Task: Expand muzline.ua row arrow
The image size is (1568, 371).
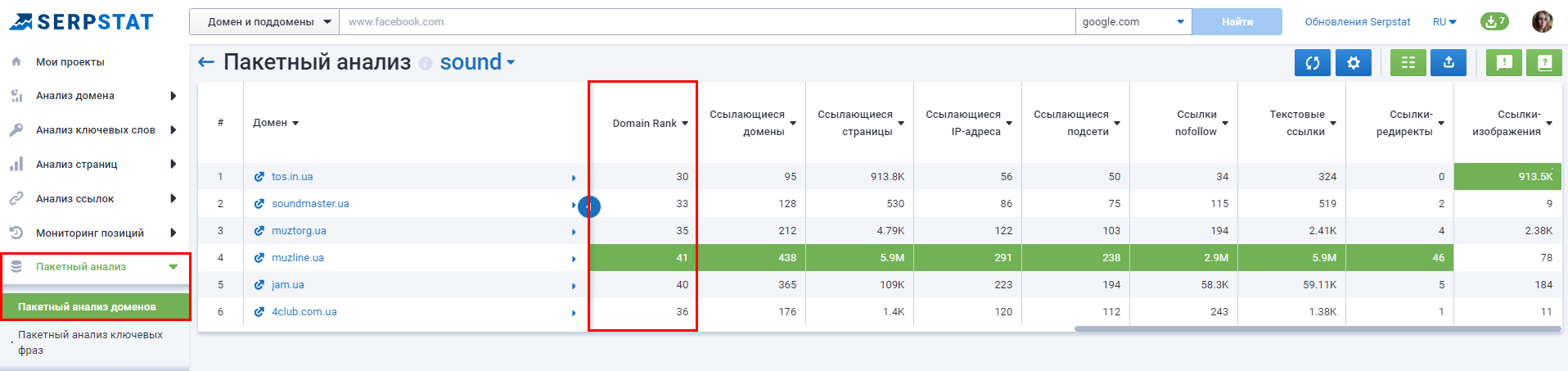Action: [574, 259]
